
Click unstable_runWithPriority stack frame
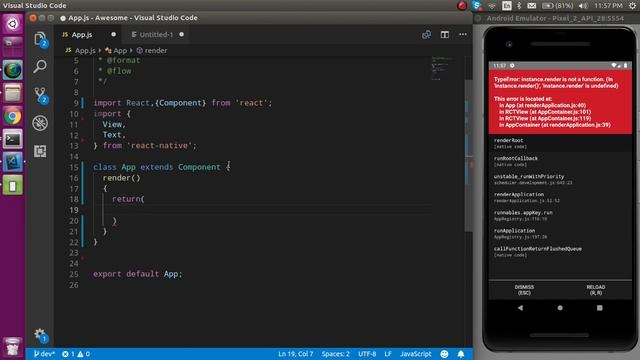tap(560, 179)
